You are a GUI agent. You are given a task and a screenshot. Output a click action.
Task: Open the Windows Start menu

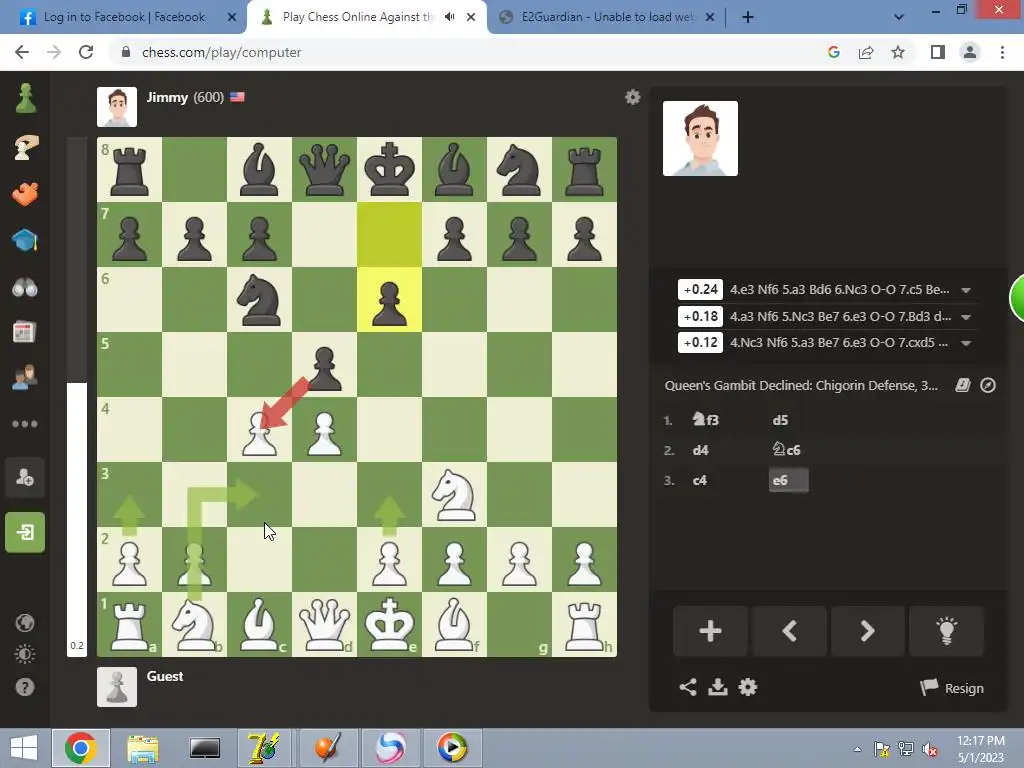(24, 748)
